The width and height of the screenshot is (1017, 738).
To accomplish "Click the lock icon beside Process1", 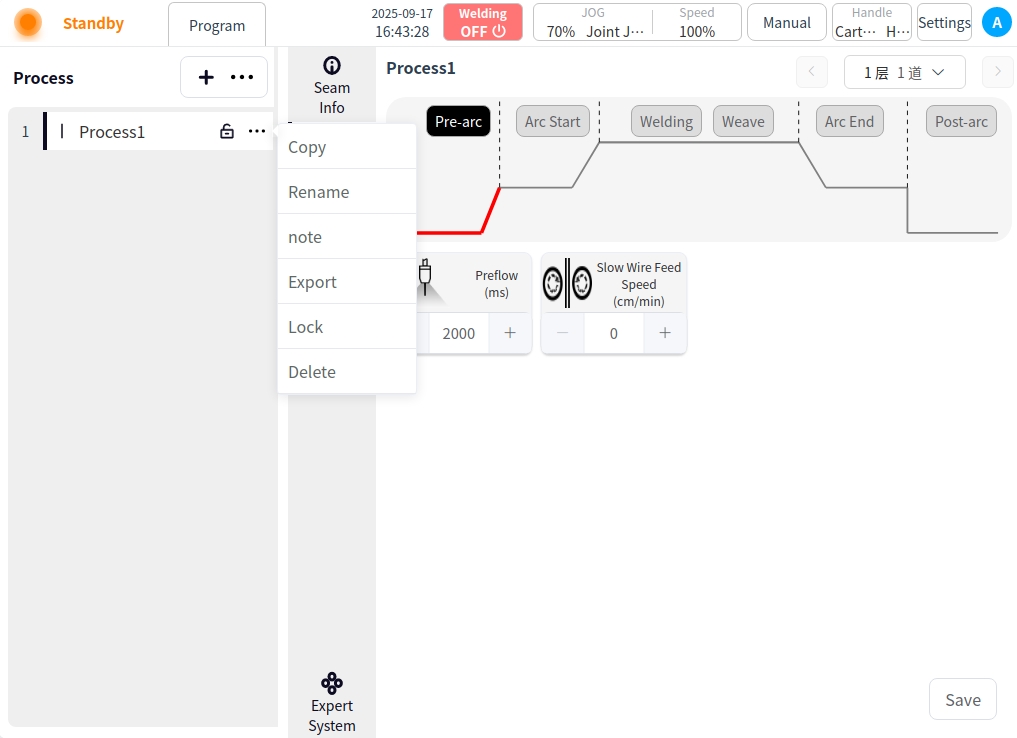I will tap(227, 132).
